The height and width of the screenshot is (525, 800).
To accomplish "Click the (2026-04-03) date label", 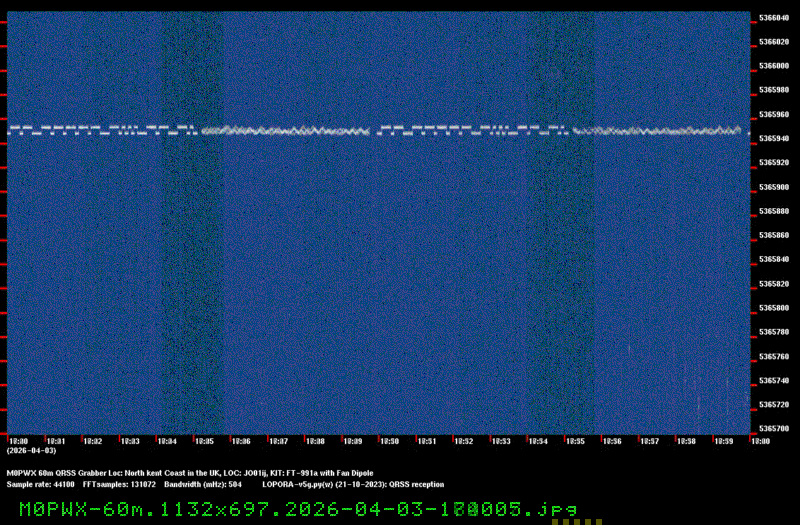I will 25,450.
